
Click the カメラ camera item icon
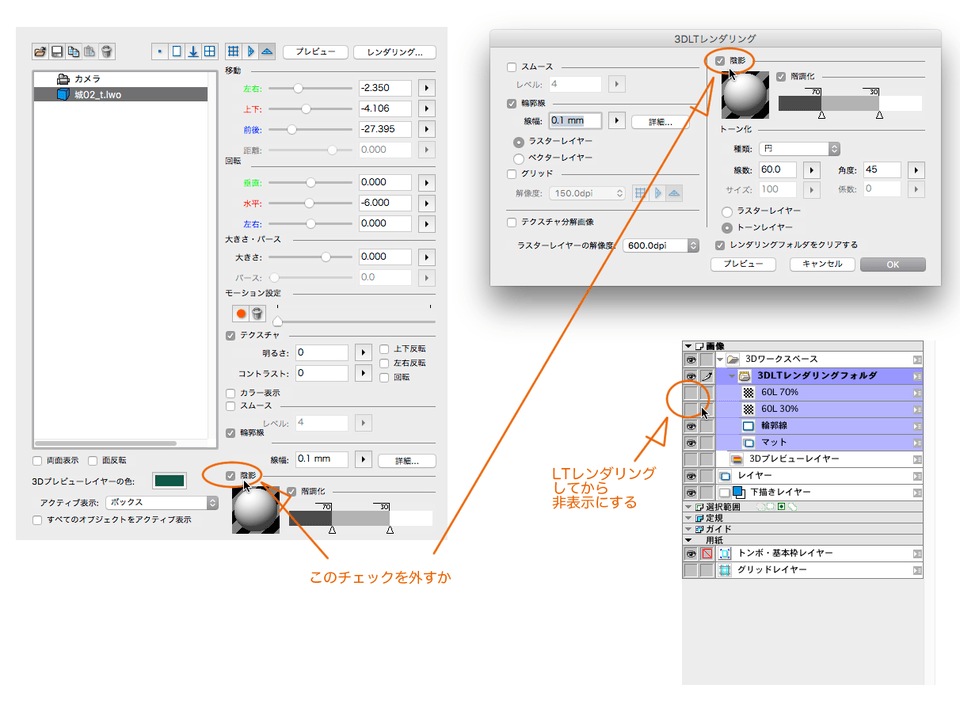coord(63,78)
